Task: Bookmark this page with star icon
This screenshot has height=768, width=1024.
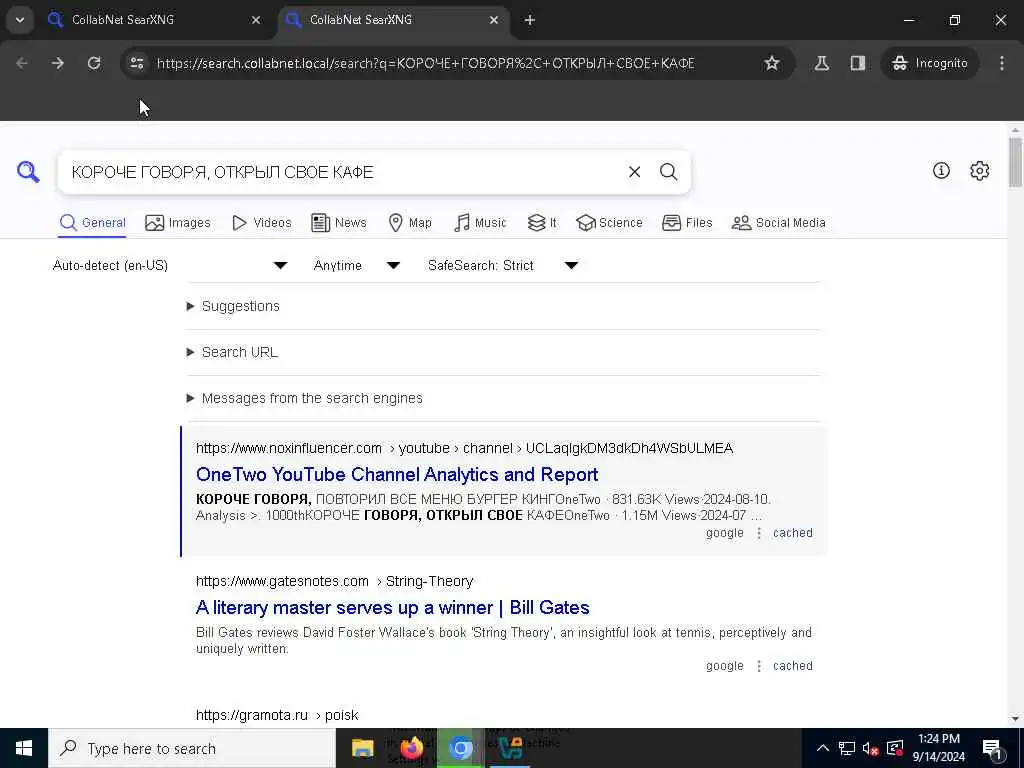Action: point(772,63)
